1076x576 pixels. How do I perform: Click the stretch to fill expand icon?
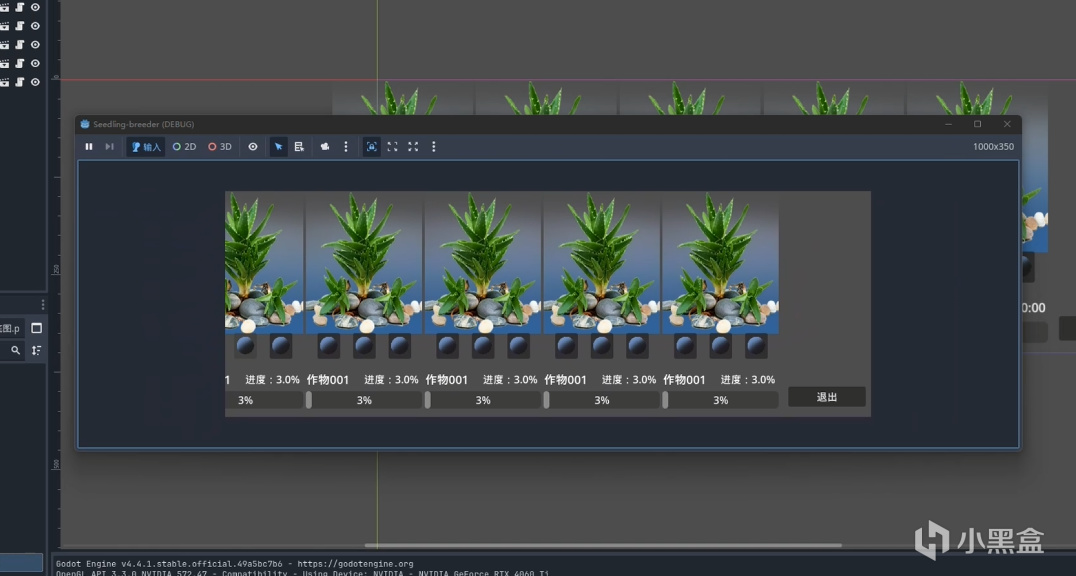pos(413,147)
